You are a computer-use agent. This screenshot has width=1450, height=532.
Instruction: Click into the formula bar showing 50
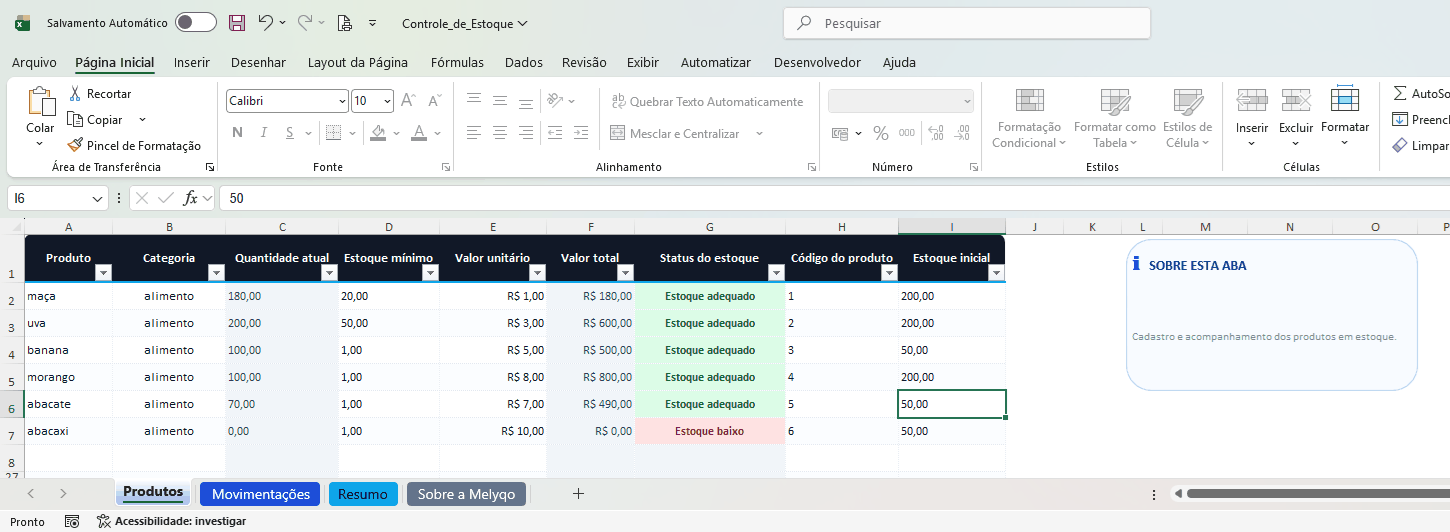pos(835,198)
